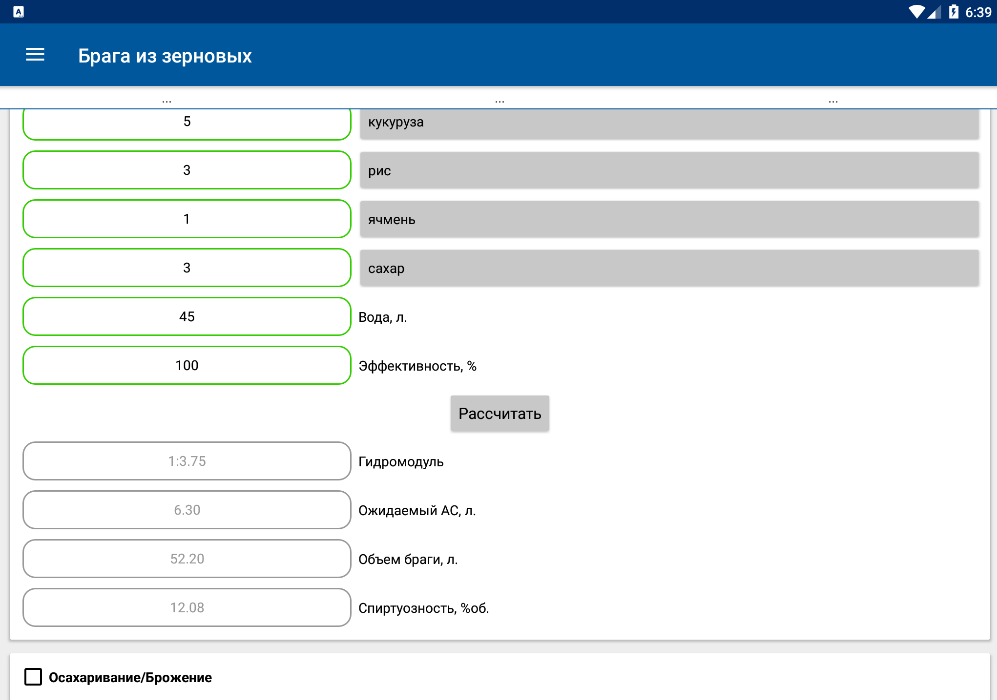Select the expected alcohol field 6.30
The height and width of the screenshot is (700, 997).
click(x=187, y=510)
